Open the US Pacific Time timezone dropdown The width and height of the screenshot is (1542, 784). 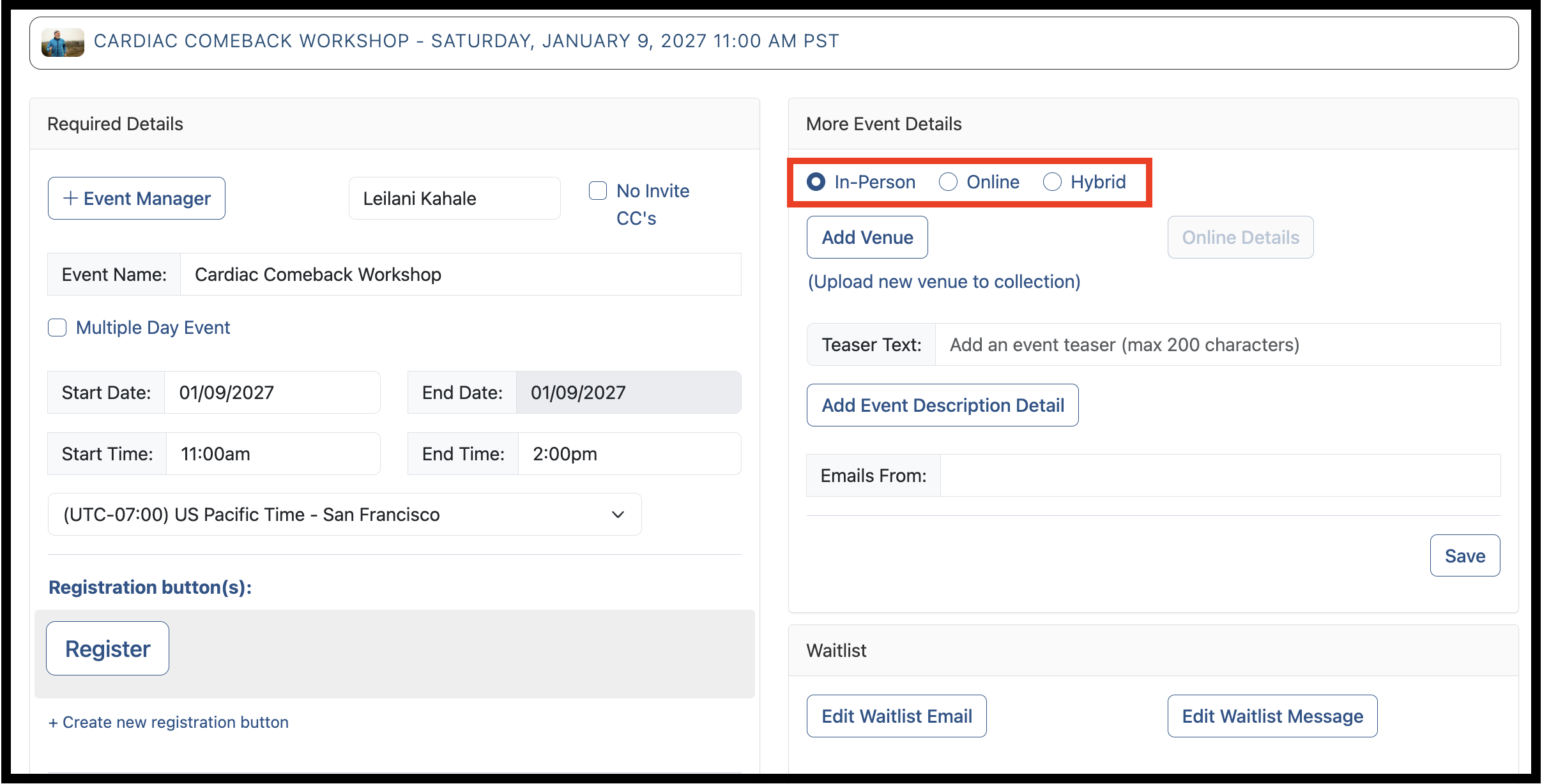(x=345, y=515)
